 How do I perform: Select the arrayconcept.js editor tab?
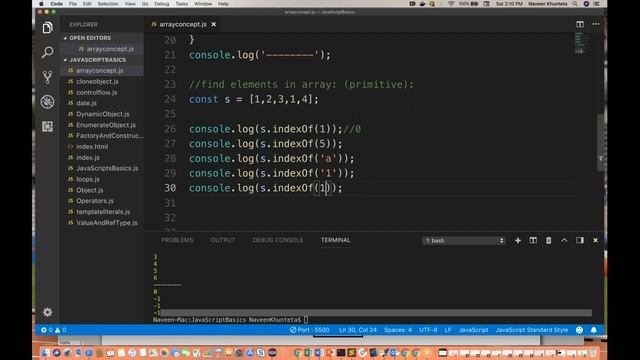[183, 24]
